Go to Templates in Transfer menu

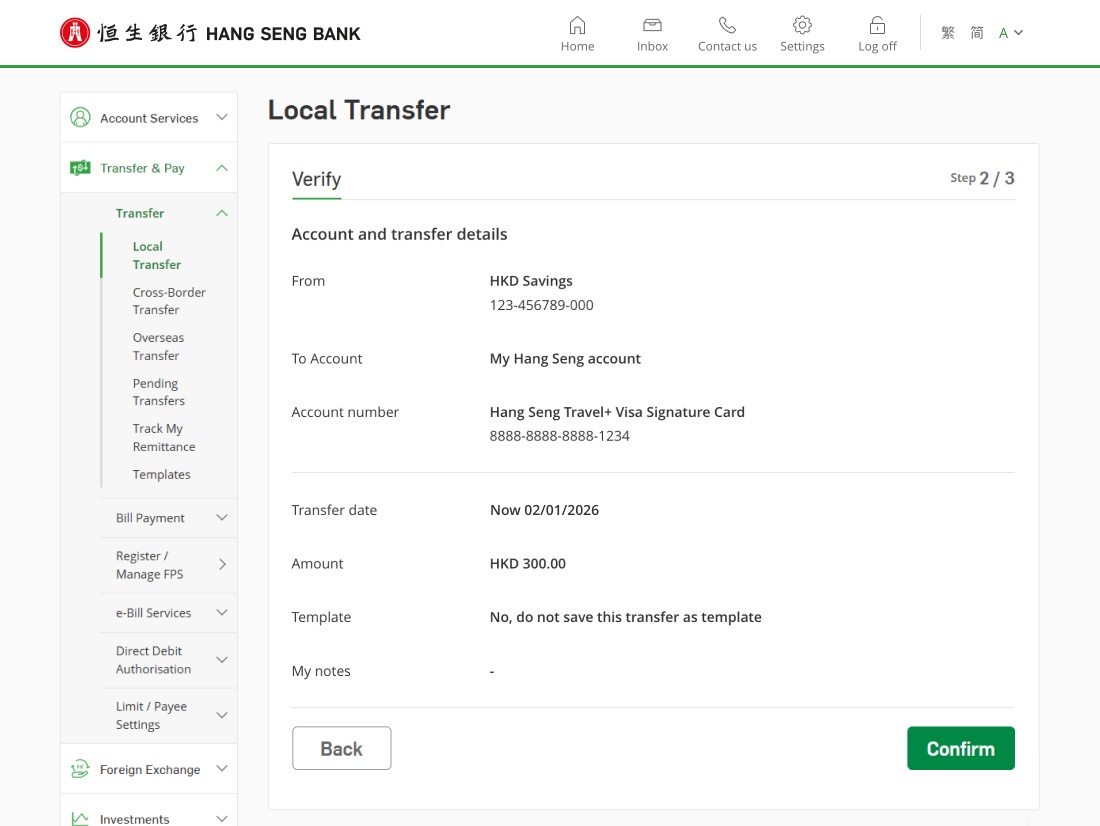tap(161, 475)
